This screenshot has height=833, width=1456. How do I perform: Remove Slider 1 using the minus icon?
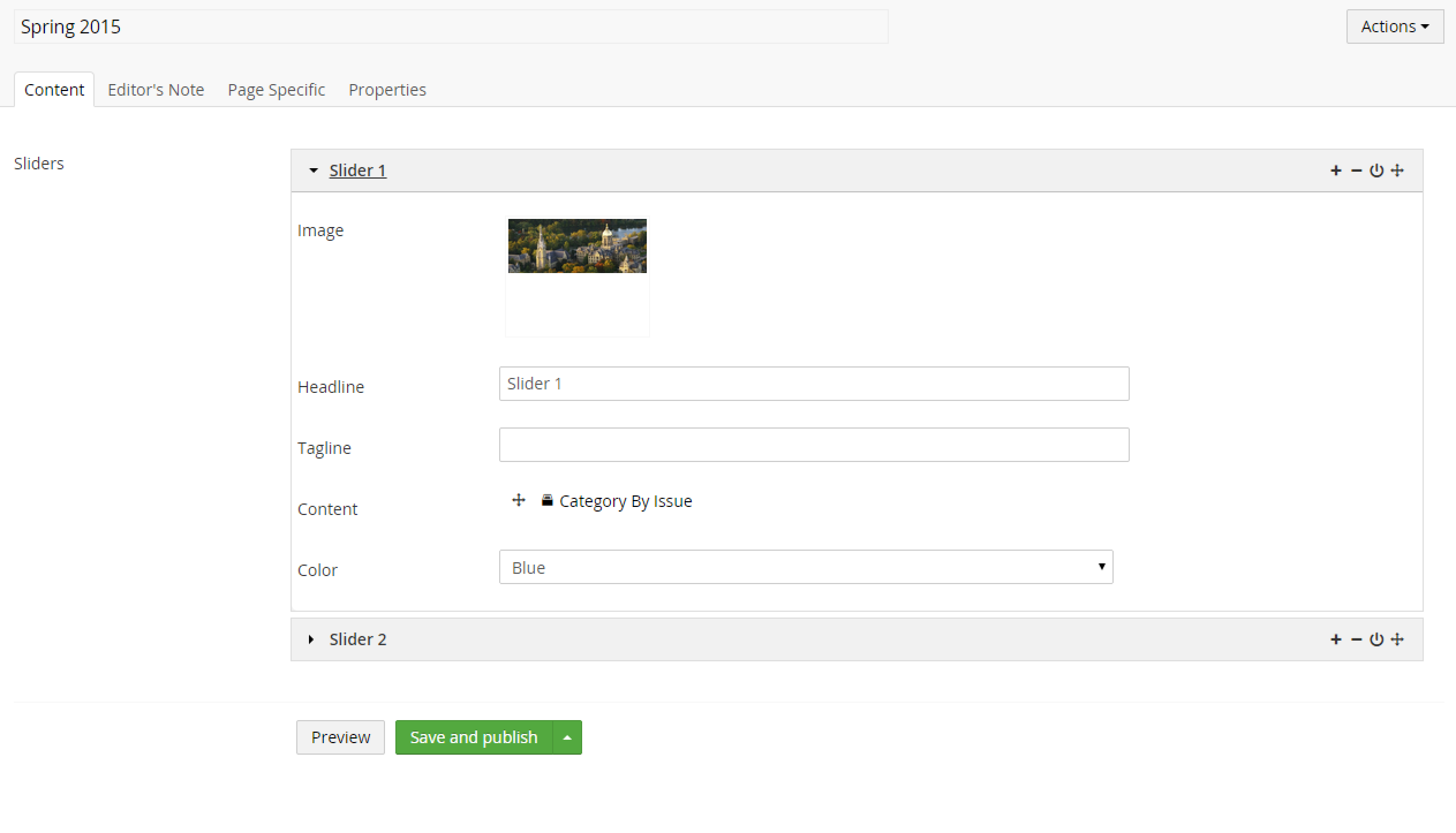click(x=1356, y=171)
